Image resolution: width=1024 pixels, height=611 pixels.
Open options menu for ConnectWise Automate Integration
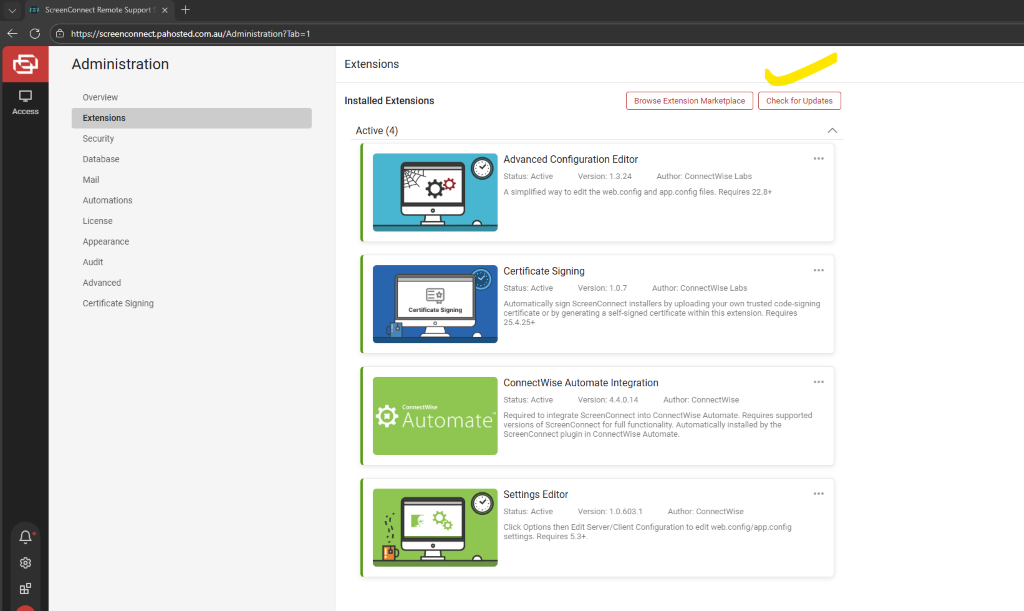coord(818,382)
